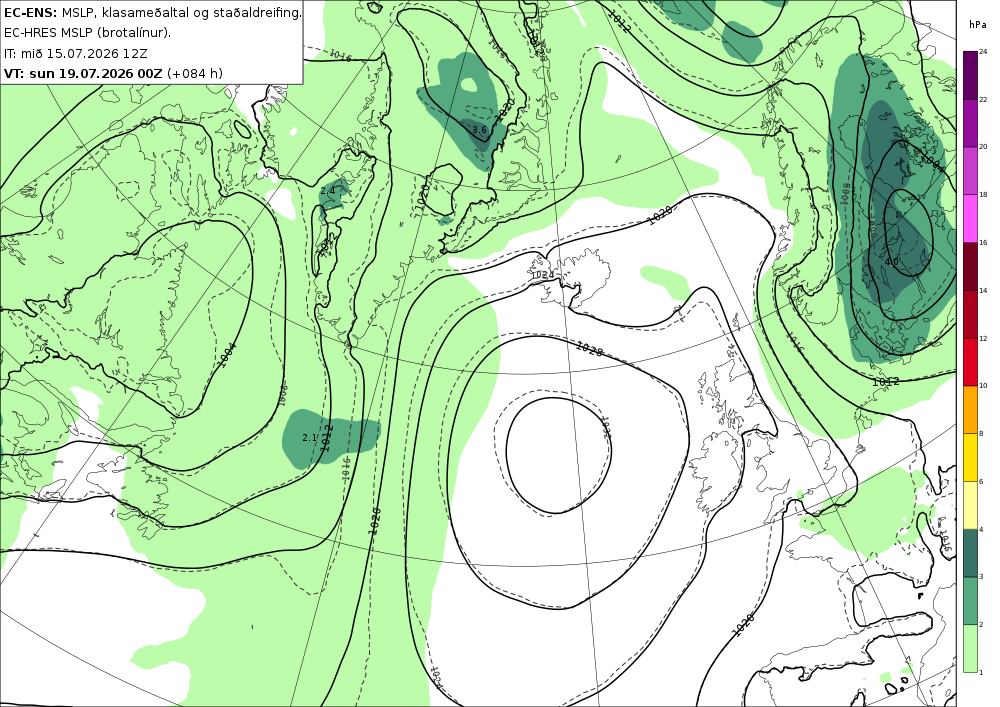Click the 3.6 spread value over Greenland
Screen dimensions: 1000x707
point(479,129)
